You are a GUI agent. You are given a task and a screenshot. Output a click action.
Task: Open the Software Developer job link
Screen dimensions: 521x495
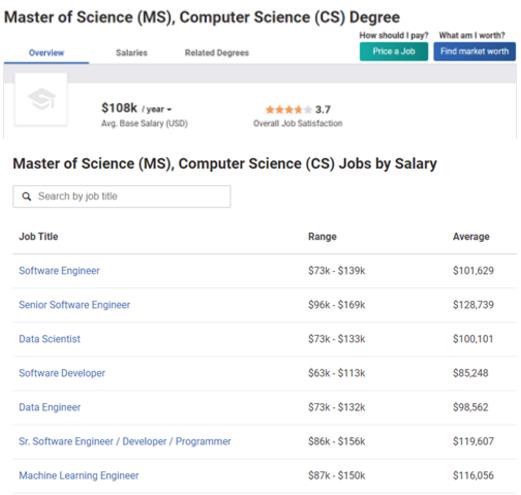62,373
